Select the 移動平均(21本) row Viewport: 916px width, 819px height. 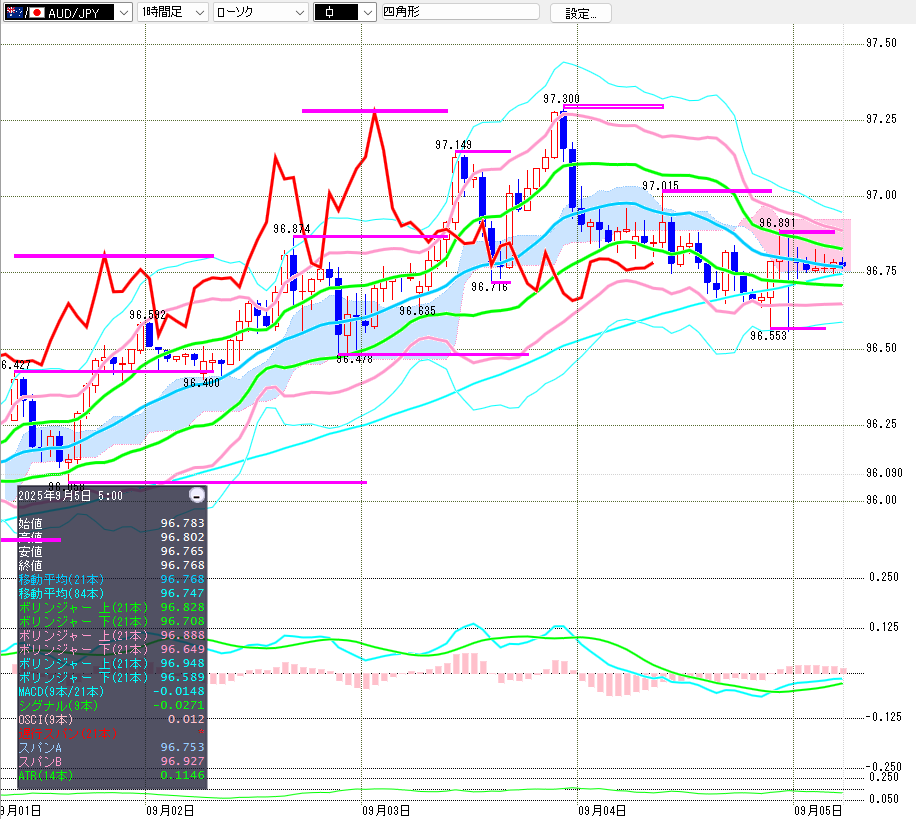(112, 579)
